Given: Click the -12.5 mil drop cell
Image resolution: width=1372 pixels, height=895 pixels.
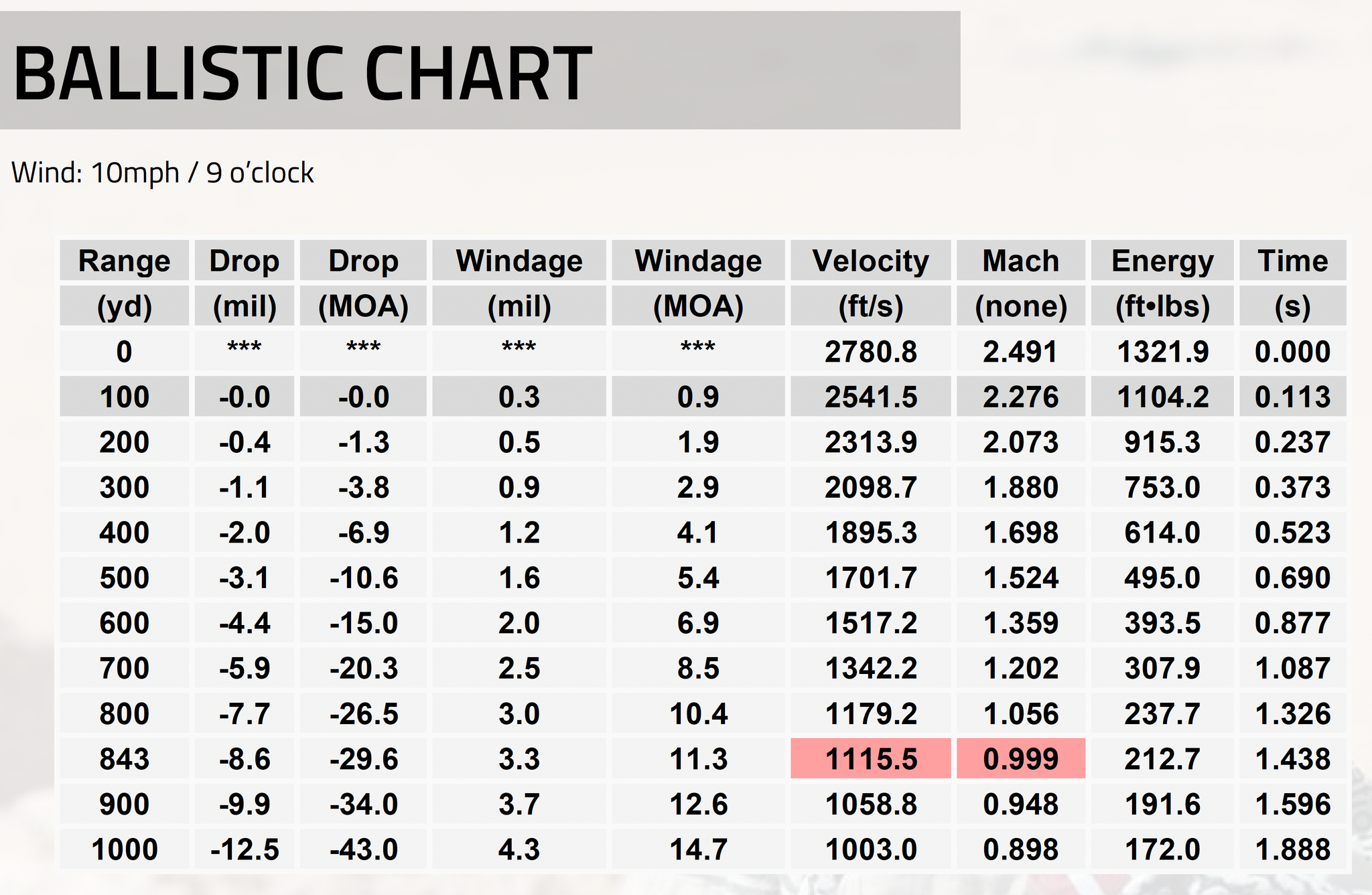Looking at the screenshot, I should pyautogui.click(x=245, y=849).
